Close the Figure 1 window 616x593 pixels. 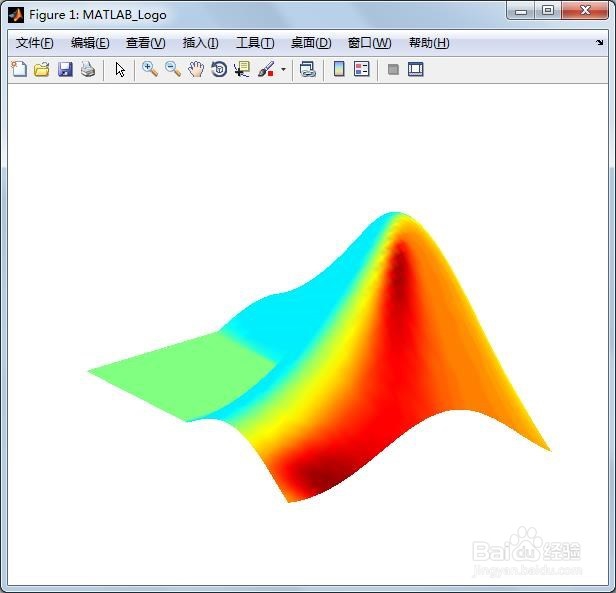[585, 11]
